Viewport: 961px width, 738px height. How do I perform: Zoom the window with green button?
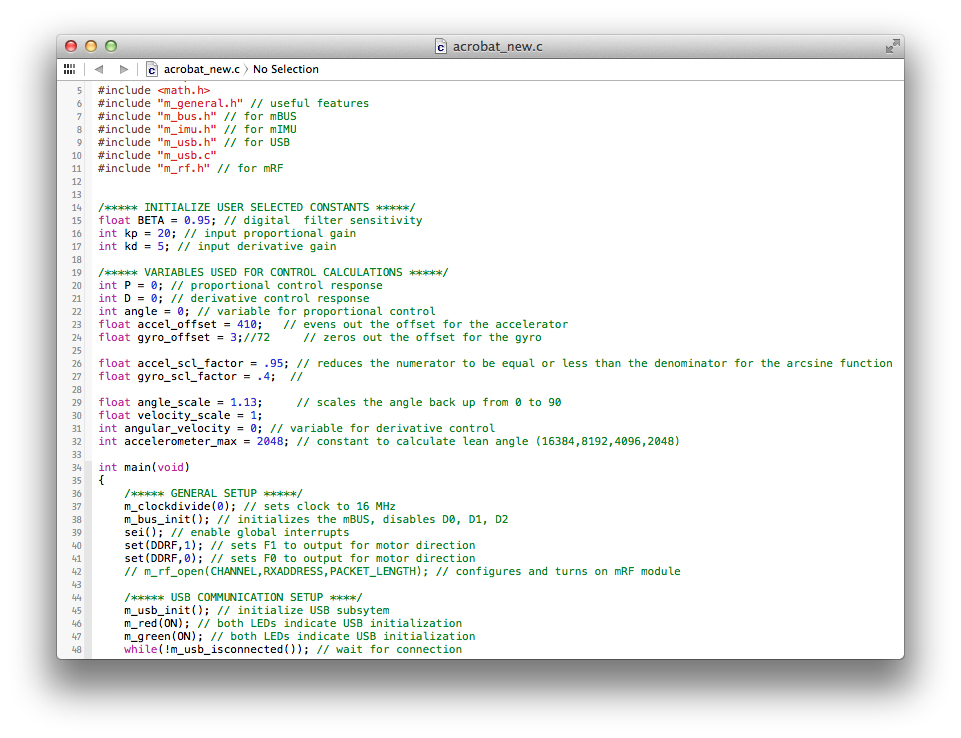click(x=111, y=46)
